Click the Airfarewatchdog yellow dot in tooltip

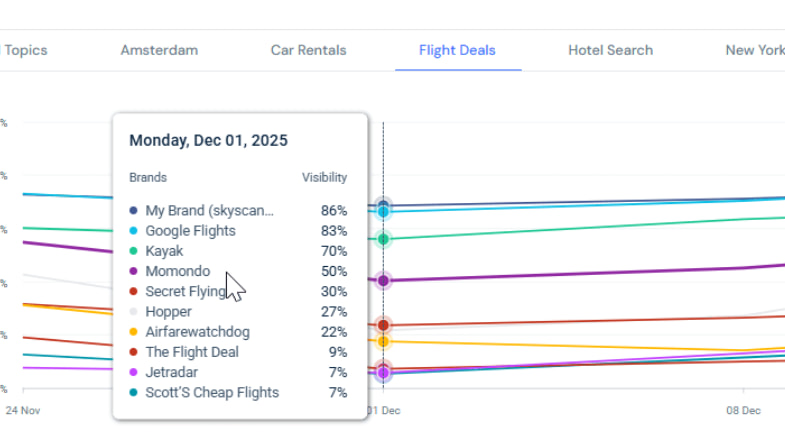tap(134, 332)
